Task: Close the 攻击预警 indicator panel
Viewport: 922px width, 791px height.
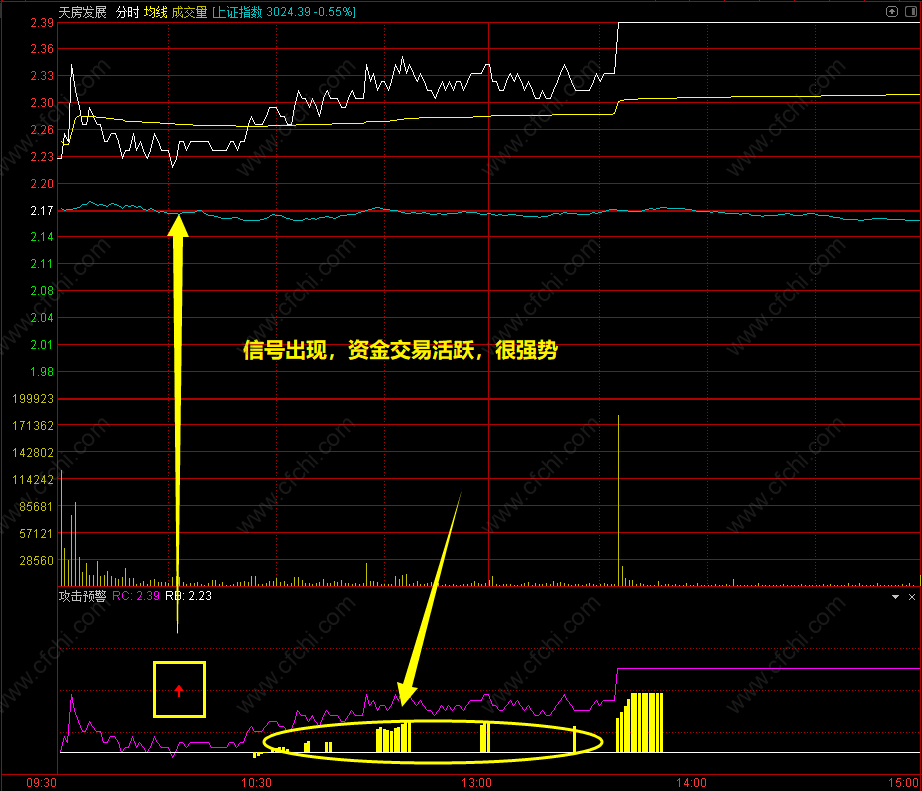Action: 912,597
